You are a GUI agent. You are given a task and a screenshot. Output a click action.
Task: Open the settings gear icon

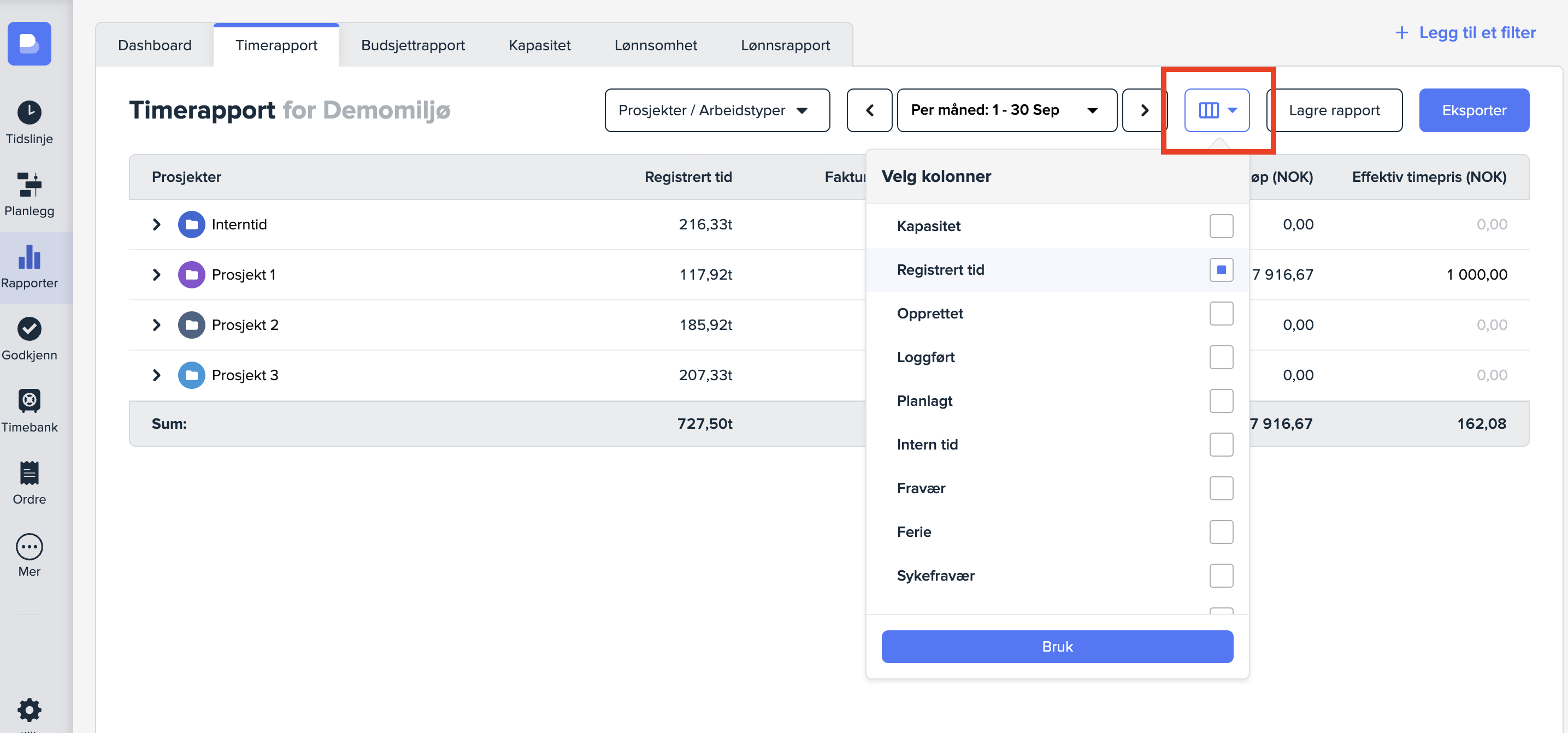29,708
